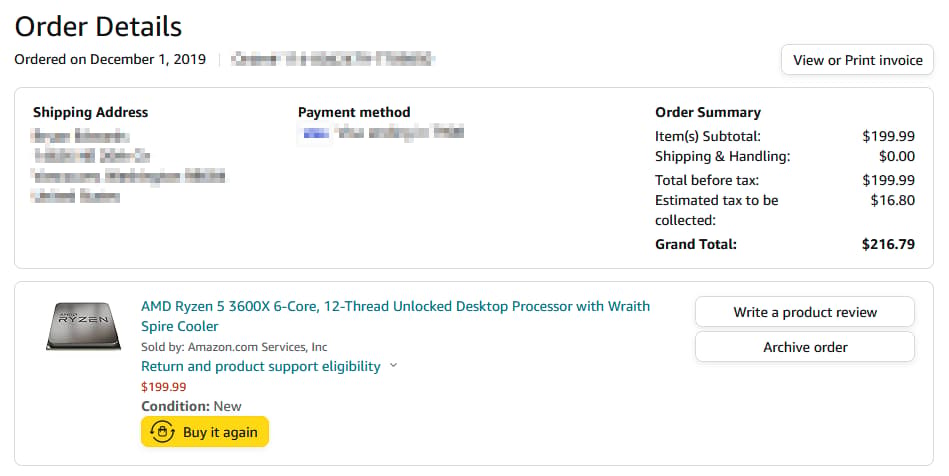Click the red $199.99 item price
Image resolution: width=949 pixels, height=476 pixels.
pos(163,386)
